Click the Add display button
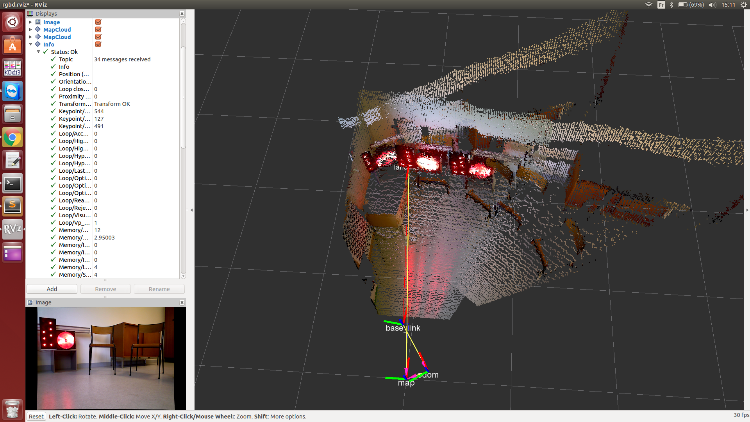Viewport: 750px width, 422px height. coord(51,288)
